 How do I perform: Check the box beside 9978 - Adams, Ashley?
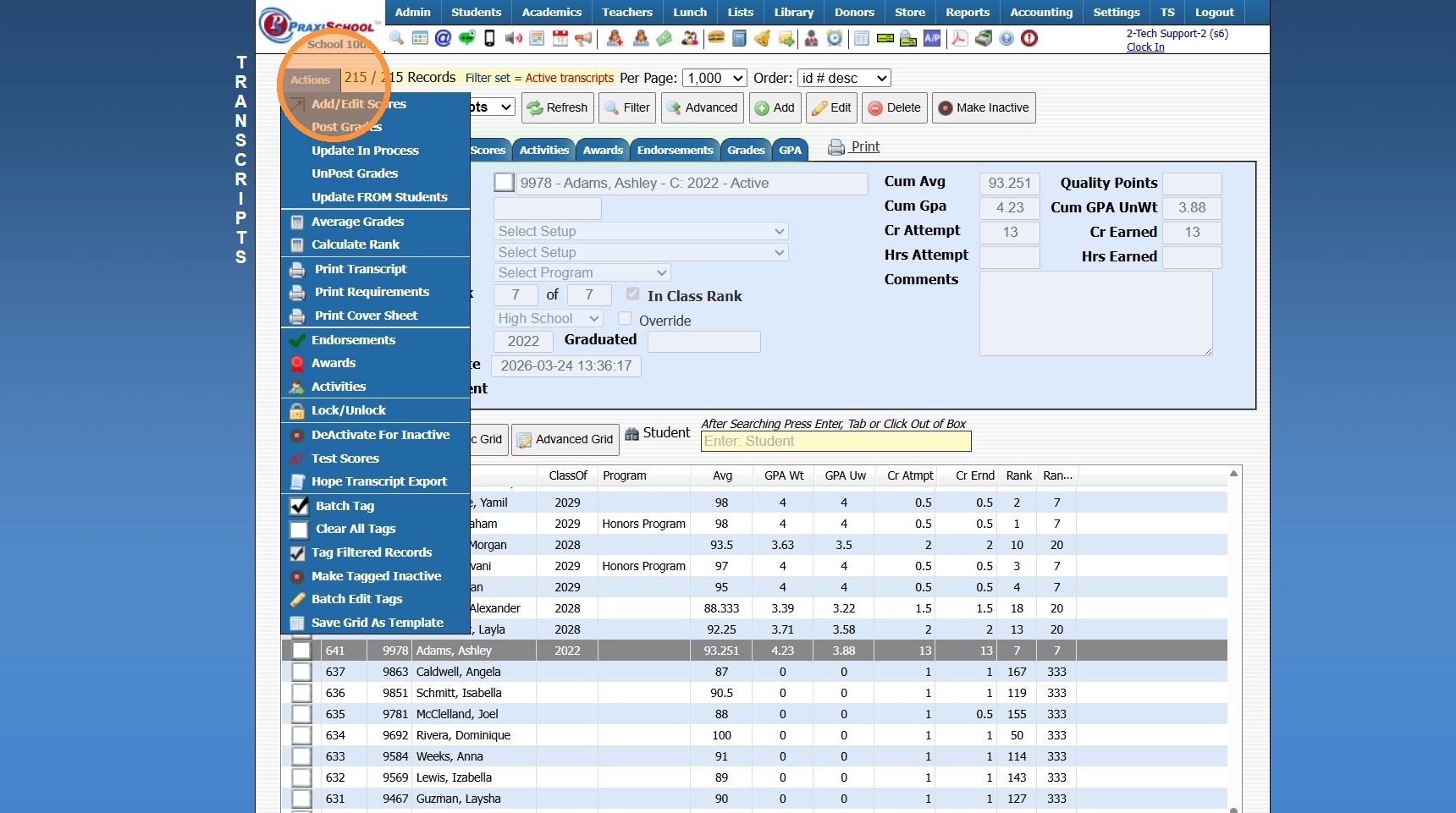click(x=504, y=183)
